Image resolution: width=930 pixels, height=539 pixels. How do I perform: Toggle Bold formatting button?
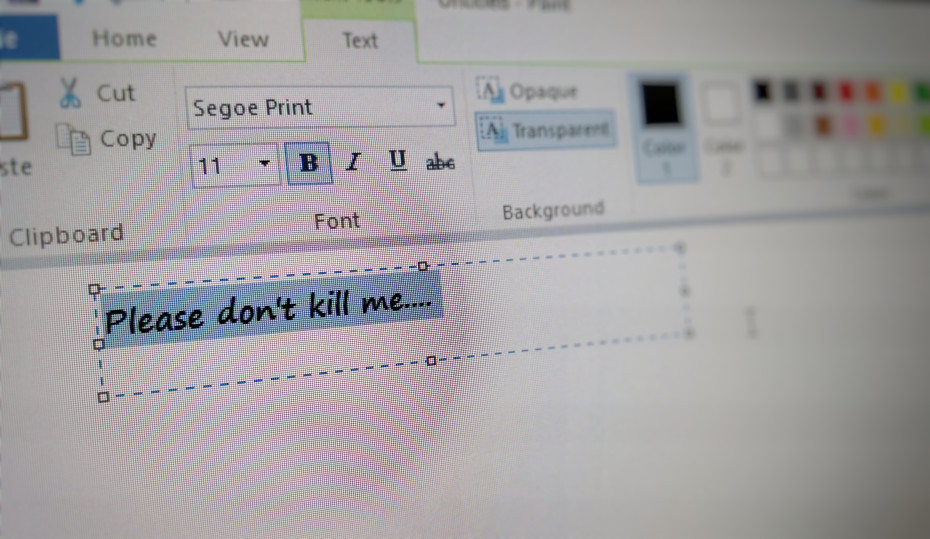[x=309, y=163]
